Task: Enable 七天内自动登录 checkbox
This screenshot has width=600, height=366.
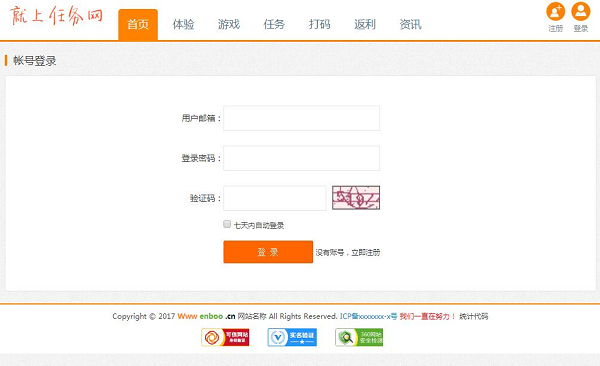Action: point(227,224)
